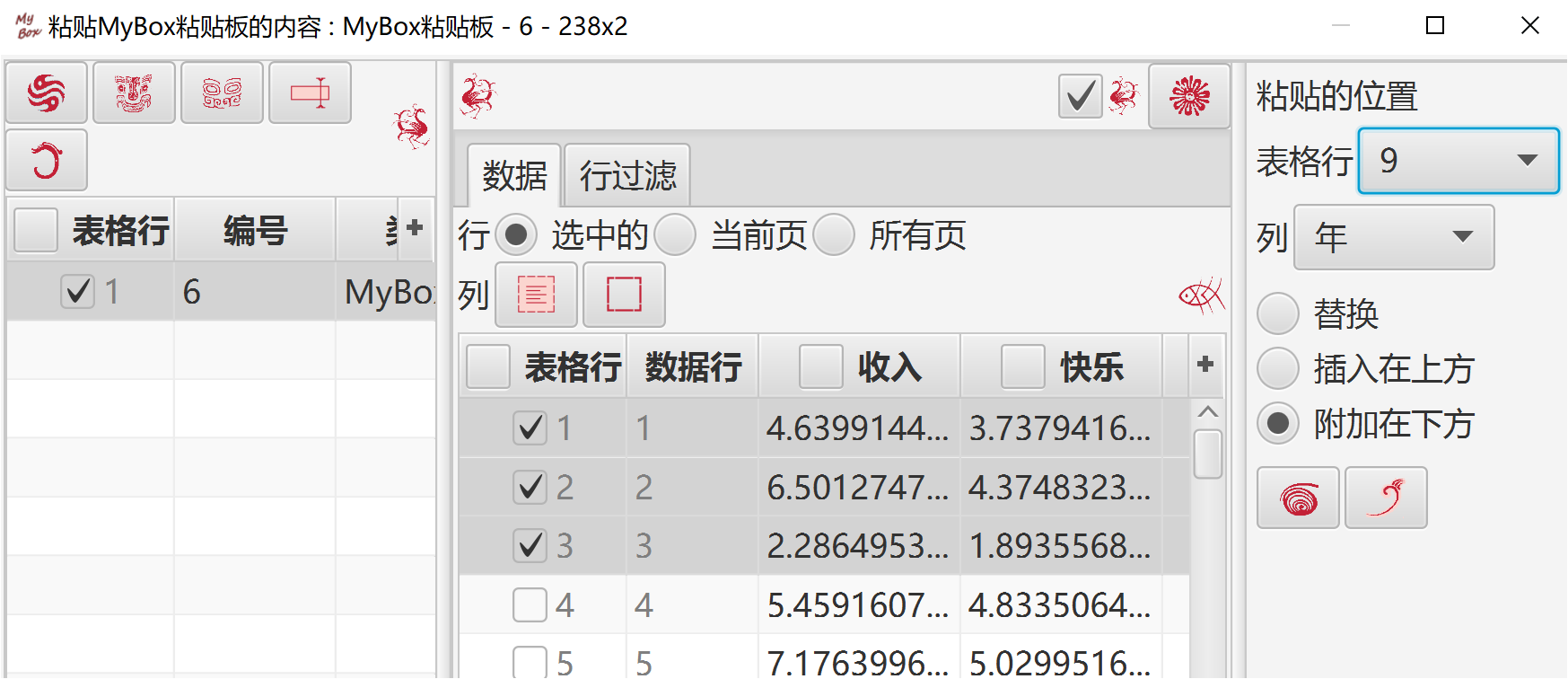
Task: Click the select no columns icon button
Action: click(624, 295)
